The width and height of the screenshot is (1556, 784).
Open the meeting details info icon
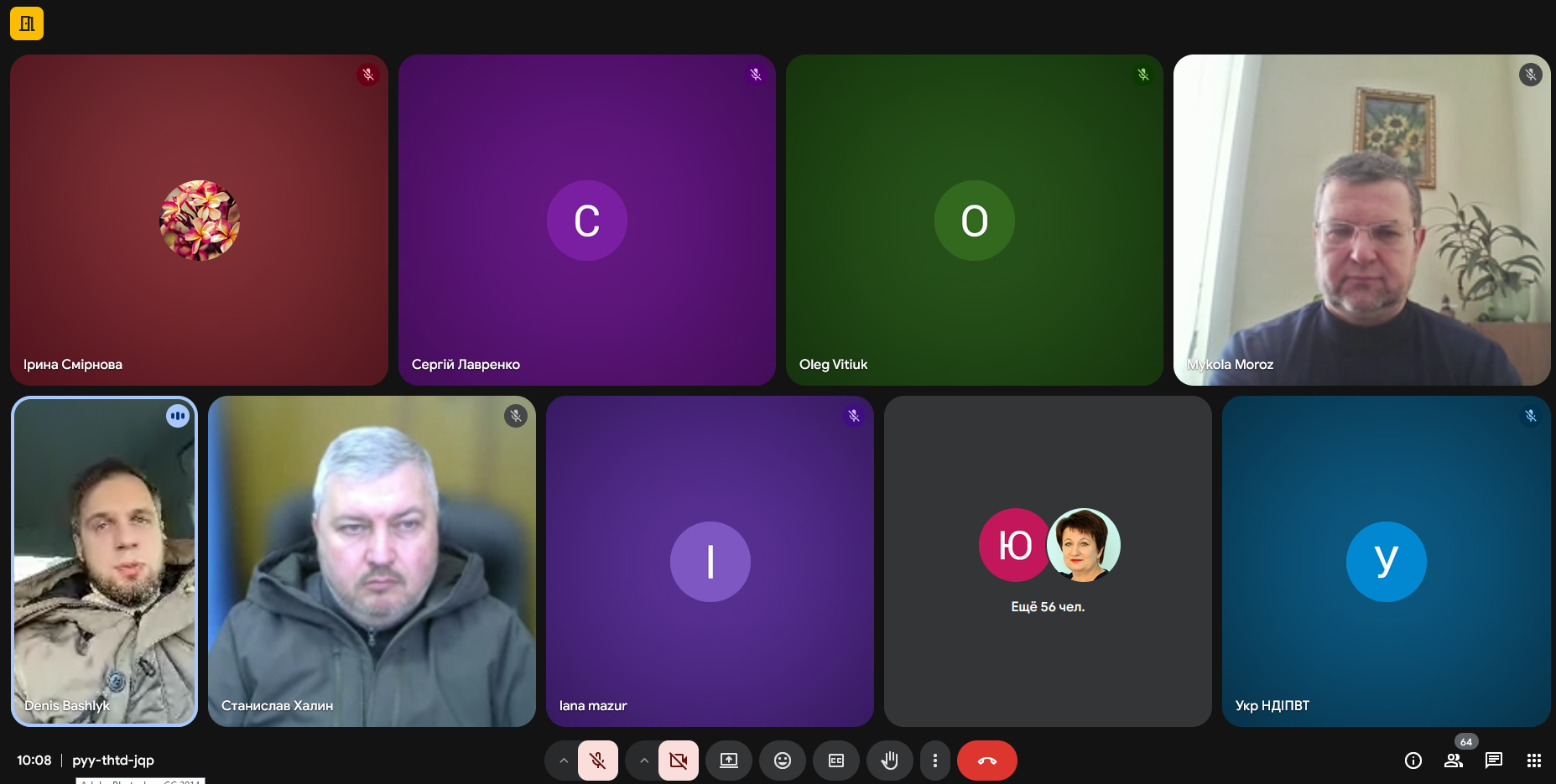pyautogui.click(x=1413, y=761)
